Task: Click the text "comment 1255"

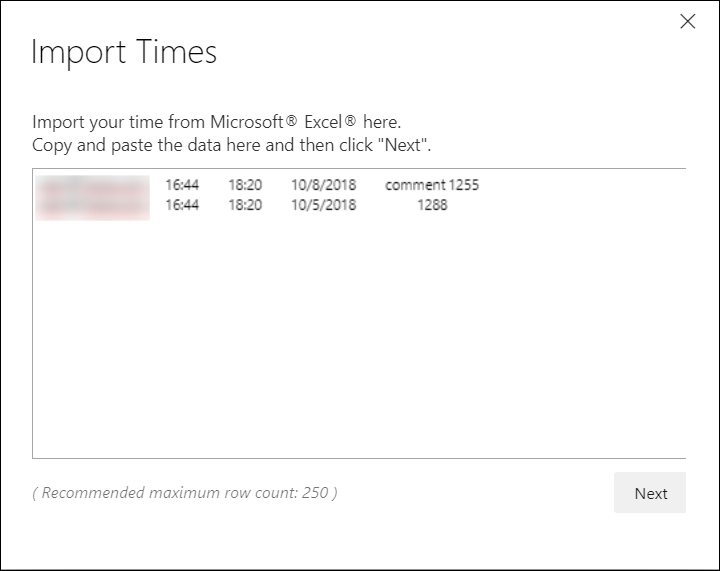Action: pyautogui.click(x=432, y=185)
